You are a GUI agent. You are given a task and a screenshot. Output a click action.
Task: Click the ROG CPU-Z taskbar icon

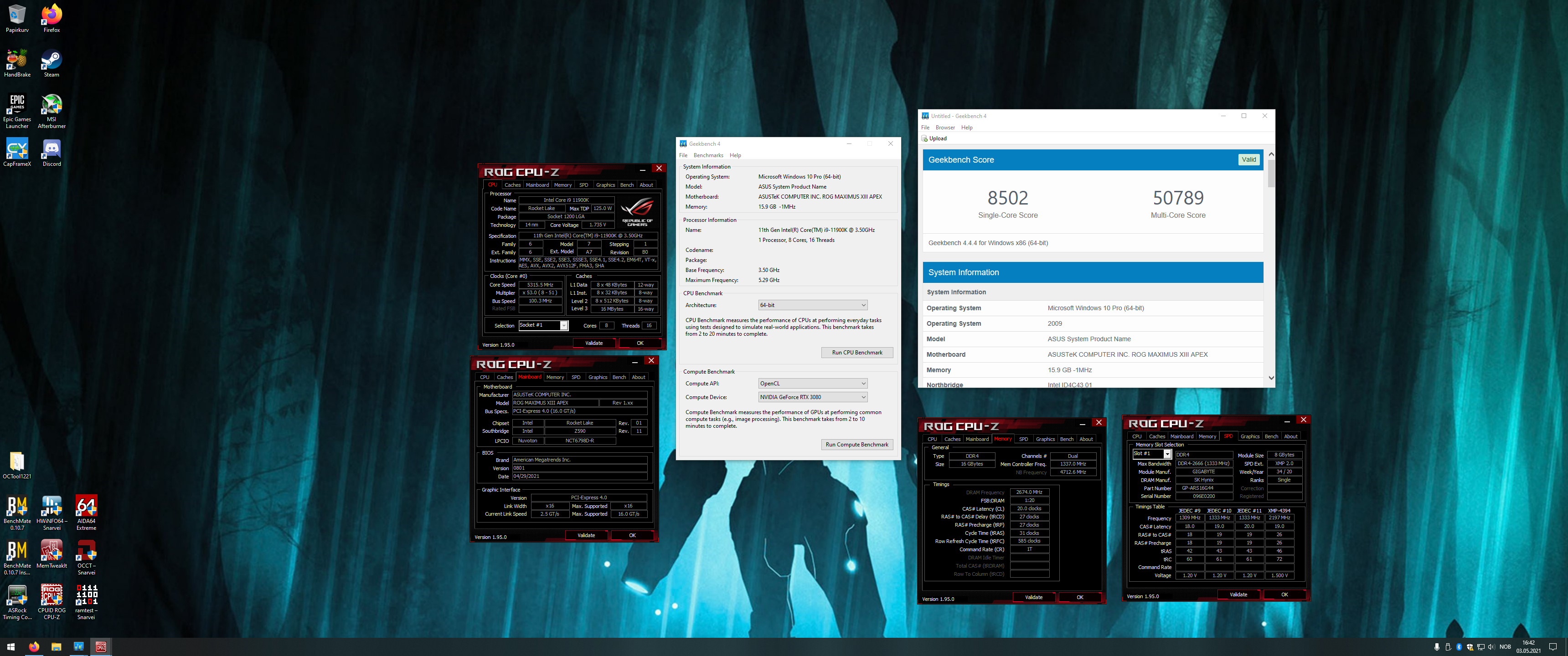(101, 647)
